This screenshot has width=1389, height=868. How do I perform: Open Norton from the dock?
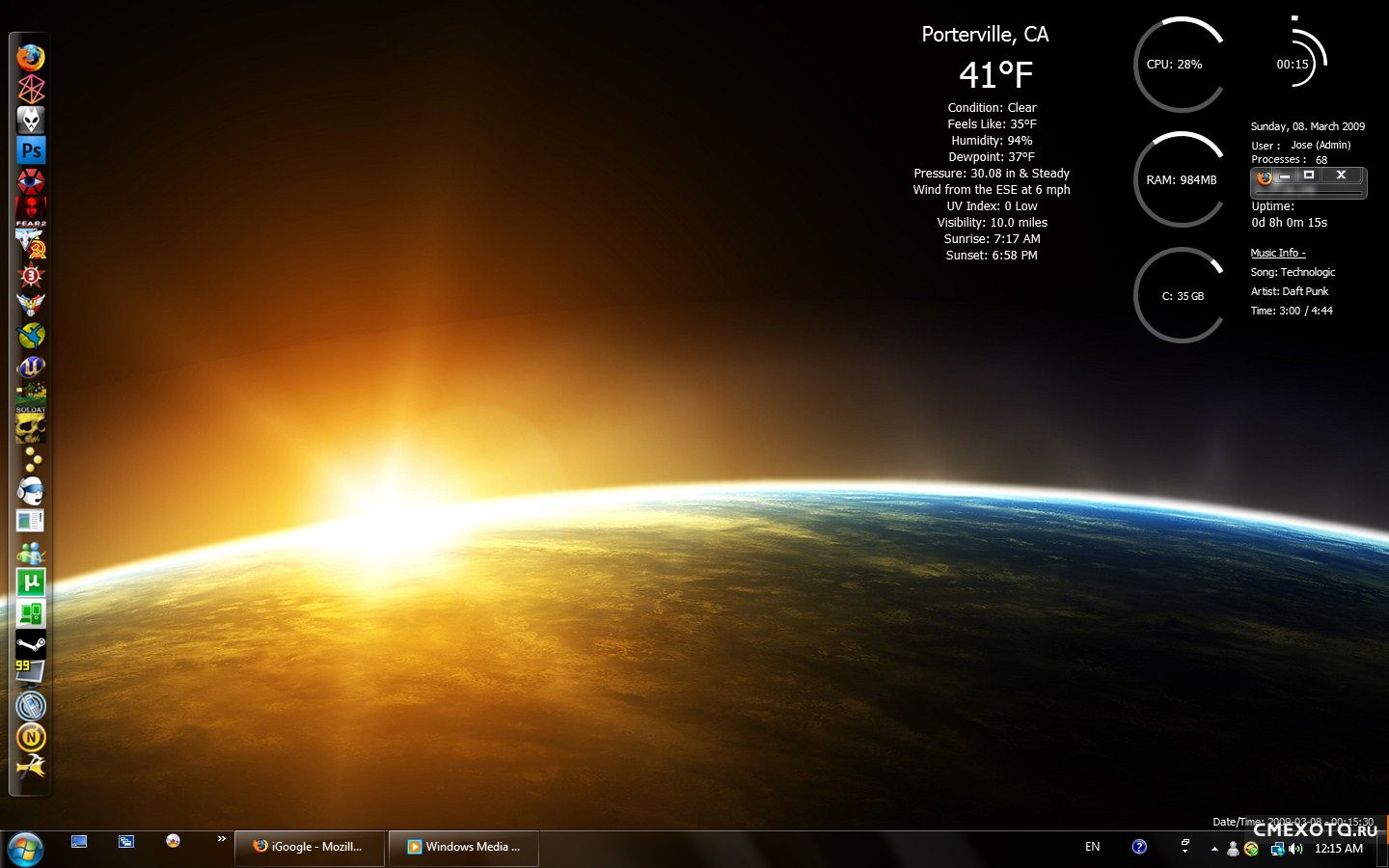pyautogui.click(x=31, y=738)
